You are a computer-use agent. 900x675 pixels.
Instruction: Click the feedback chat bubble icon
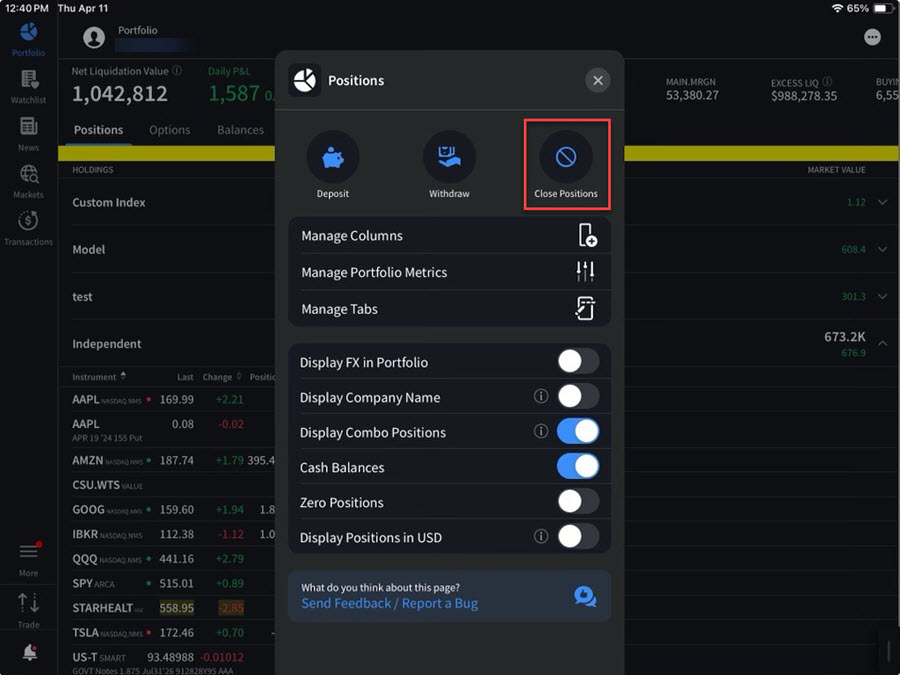point(585,596)
